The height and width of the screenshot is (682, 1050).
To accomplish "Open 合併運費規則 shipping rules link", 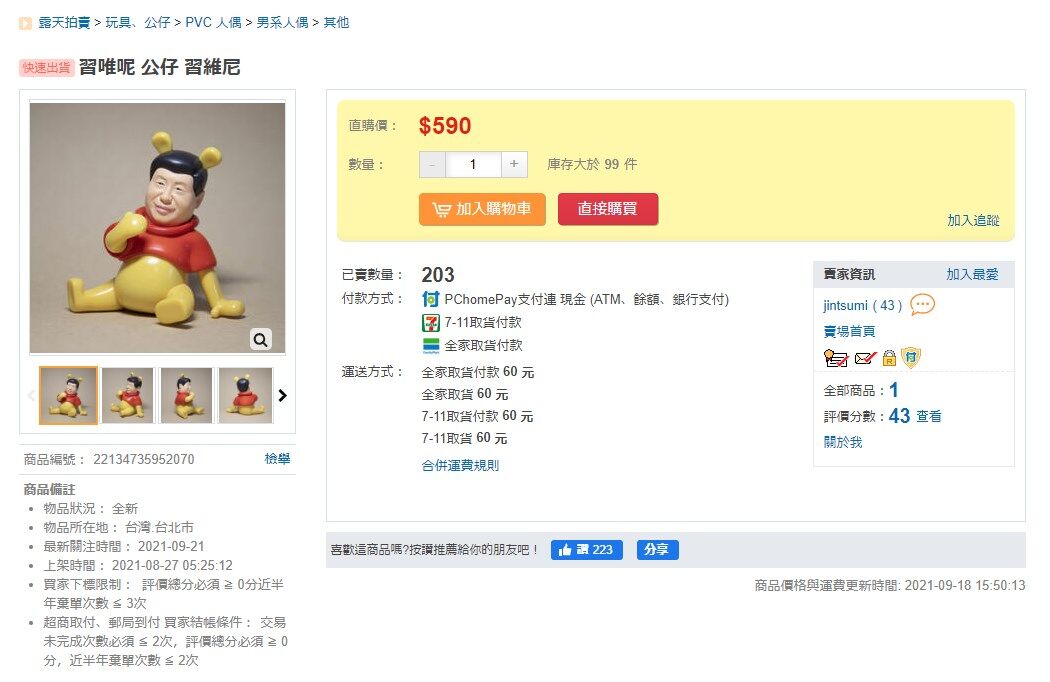I will (x=460, y=466).
